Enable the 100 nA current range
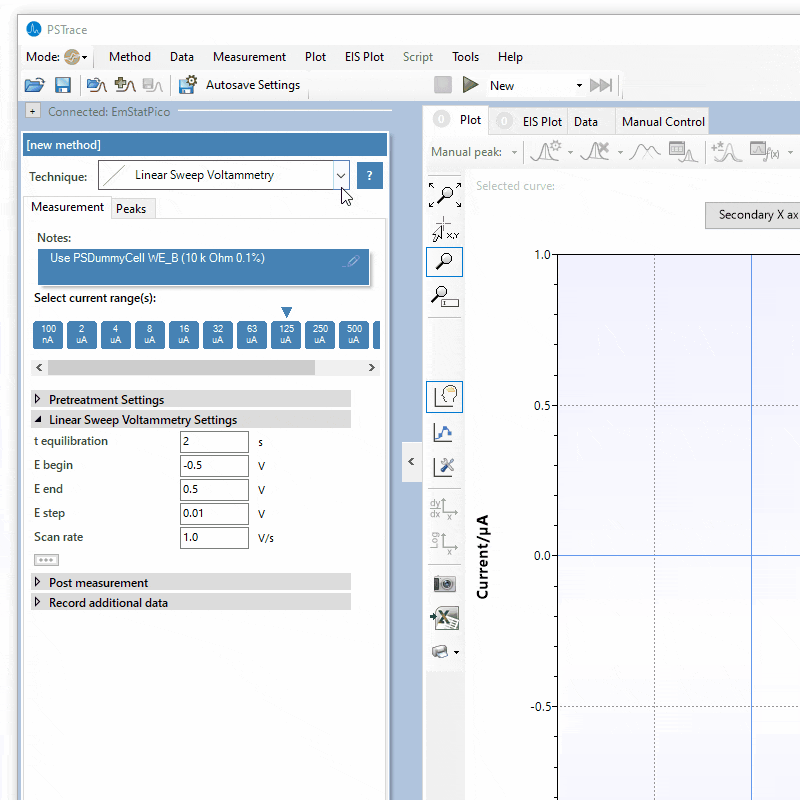 pos(47,334)
